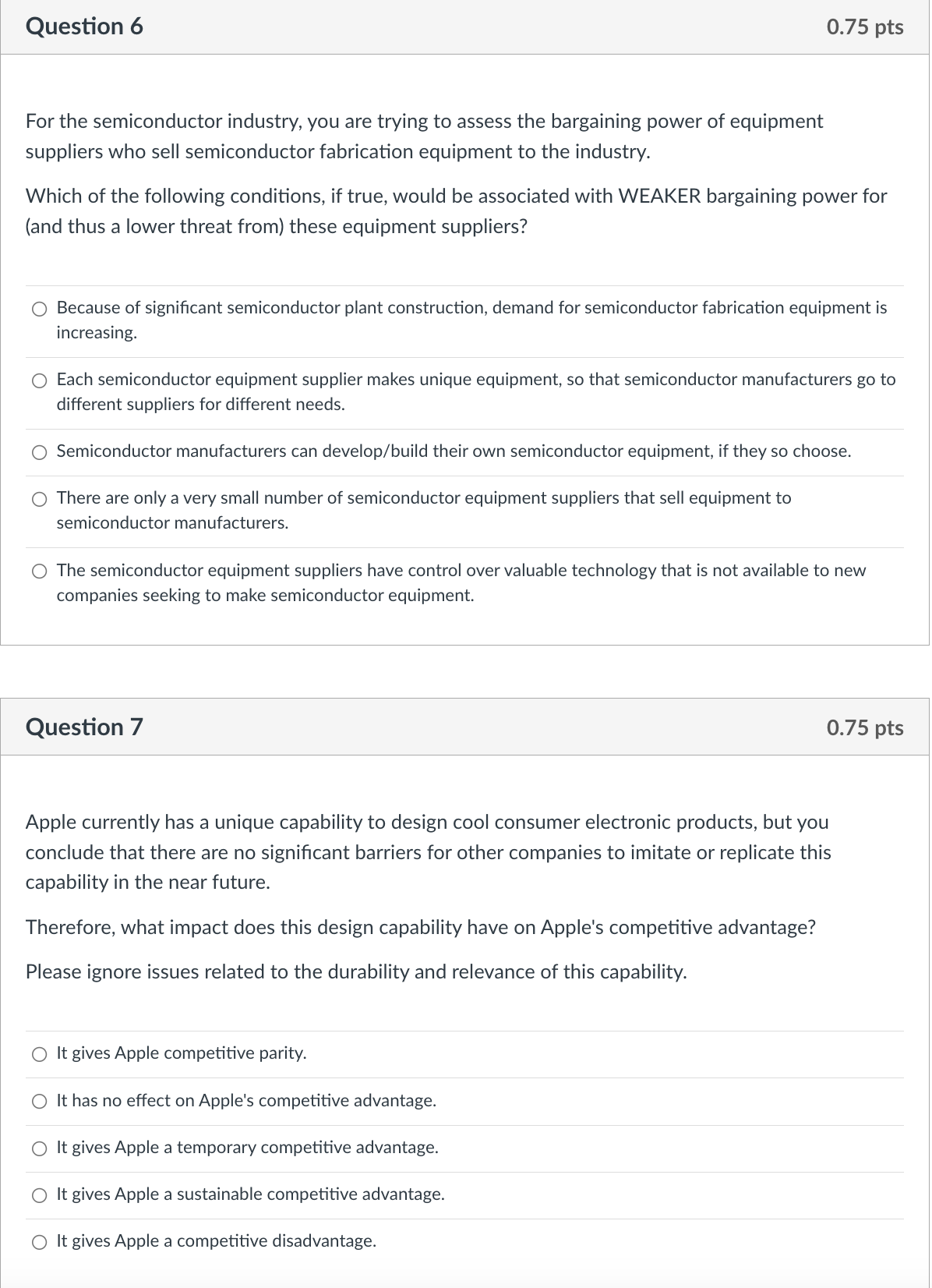Click the temporary competitive advantage answer text
The height and width of the screenshot is (1288, 932).
pos(247,1148)
